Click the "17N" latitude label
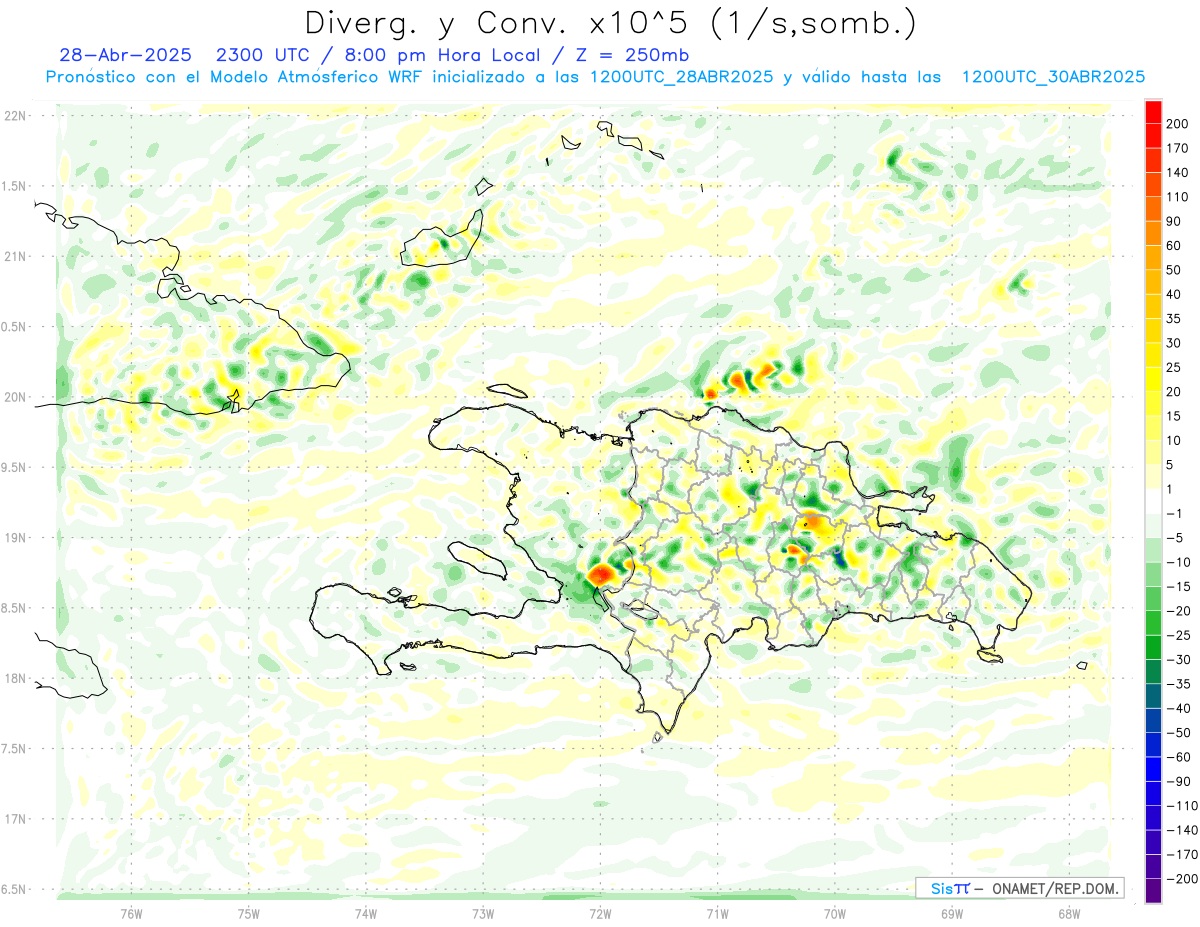 [x=15, y=819]
